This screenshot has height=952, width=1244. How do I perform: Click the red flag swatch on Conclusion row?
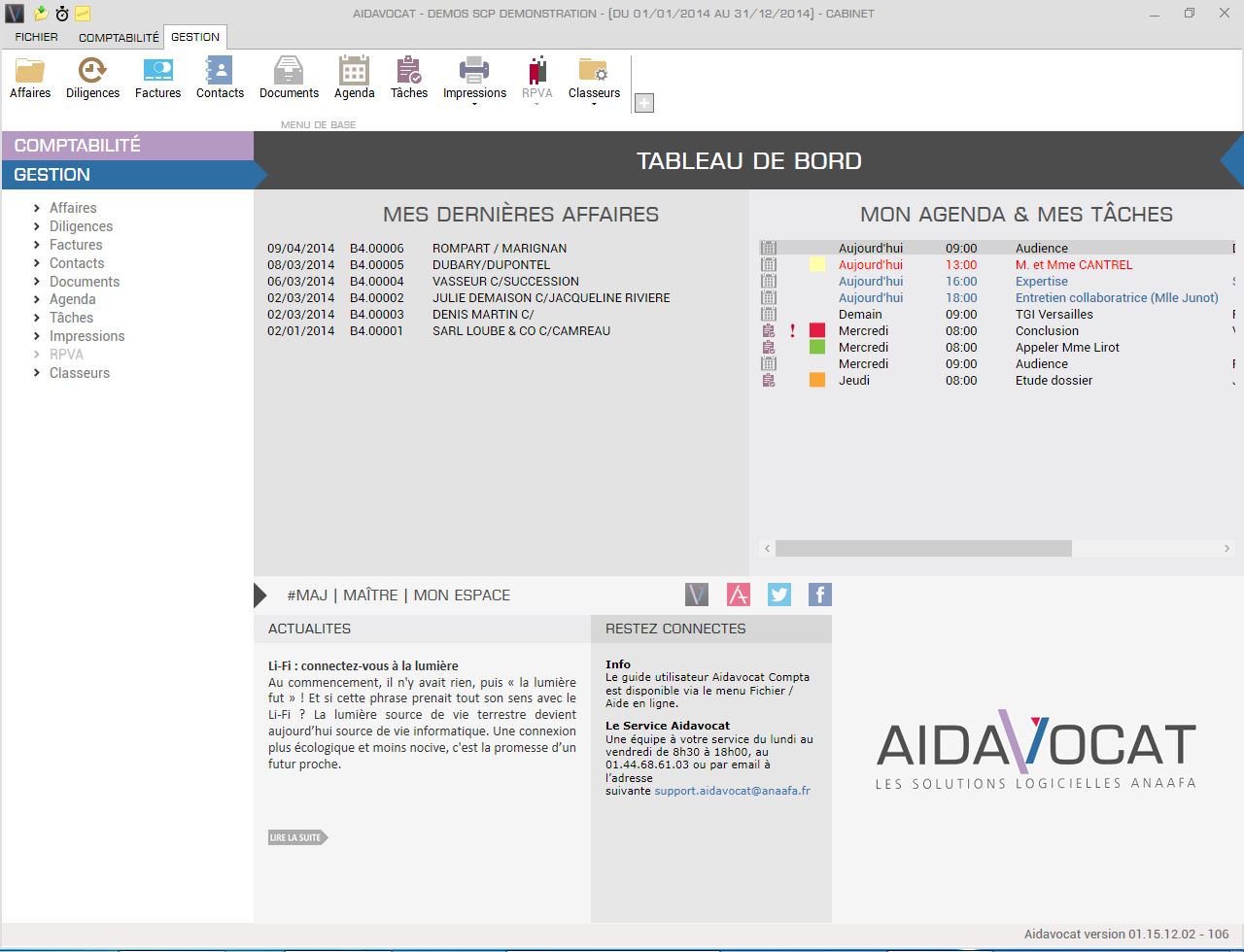coord(817,330)
